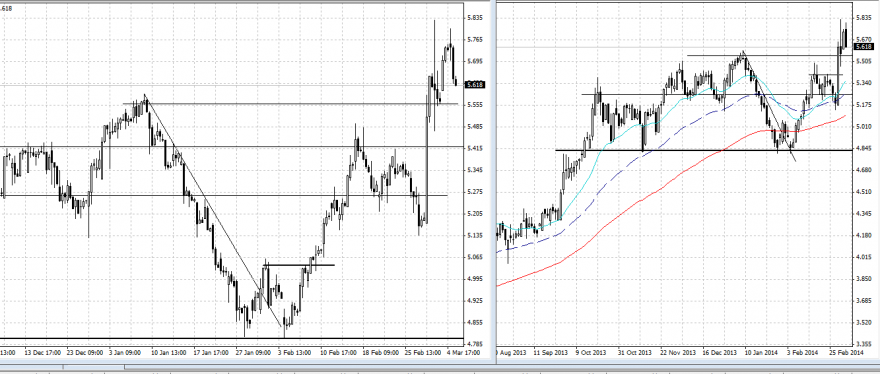Click the horizontal scrollbar thumb below left chart
The width and height of the screenshot is (880, 374).
coord(94,367)
